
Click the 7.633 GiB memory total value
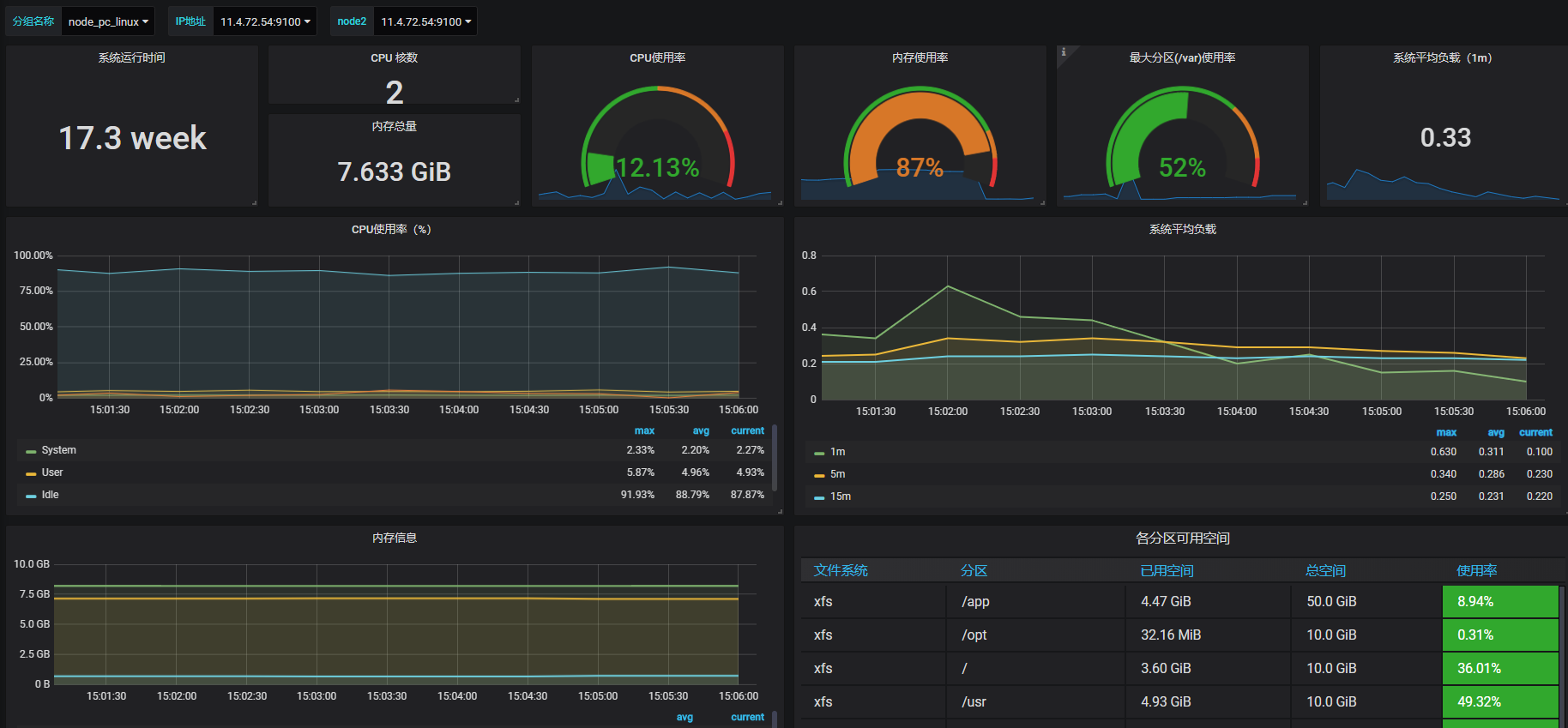(394, 171)
